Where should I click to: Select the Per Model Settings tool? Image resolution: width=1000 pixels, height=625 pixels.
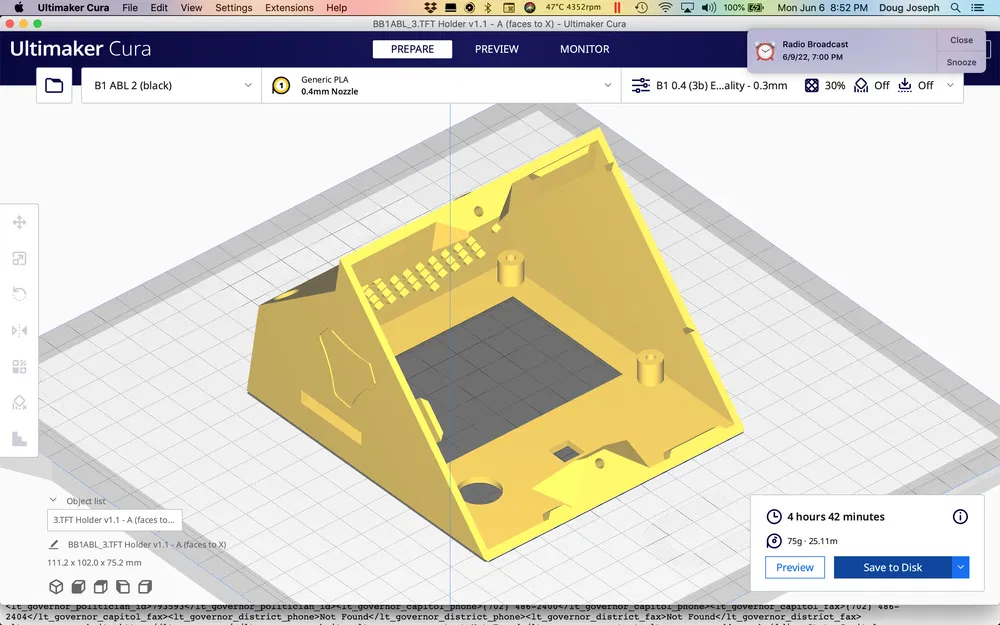19,367
